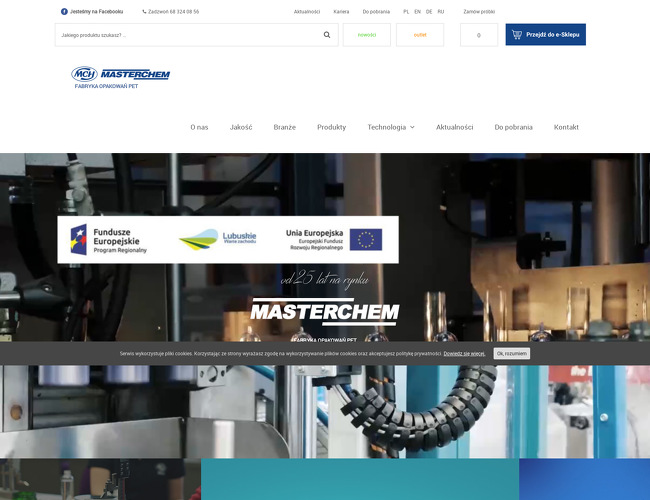Click the teal tile below the hero
This screenshot has height=500, width=650.
(360, 479)
